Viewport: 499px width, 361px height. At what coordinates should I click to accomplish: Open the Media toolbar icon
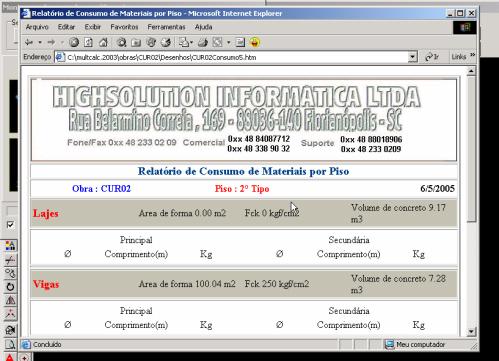[151, 42]
